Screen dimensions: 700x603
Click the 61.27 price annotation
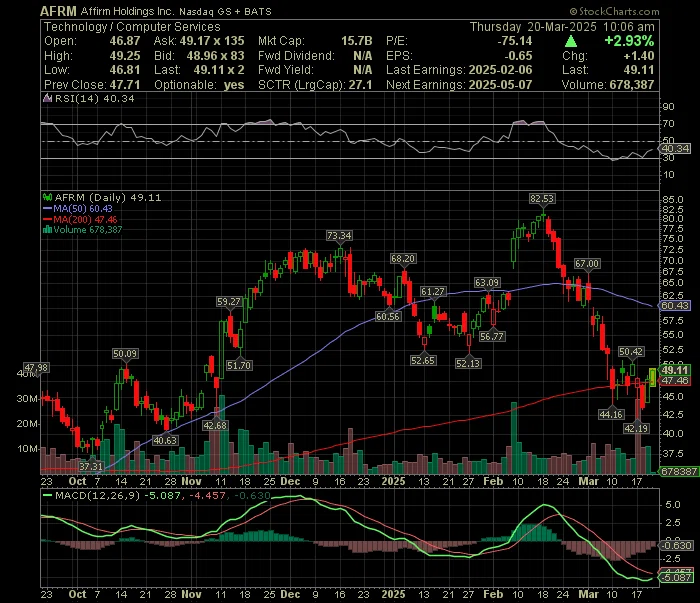[433, 291]
